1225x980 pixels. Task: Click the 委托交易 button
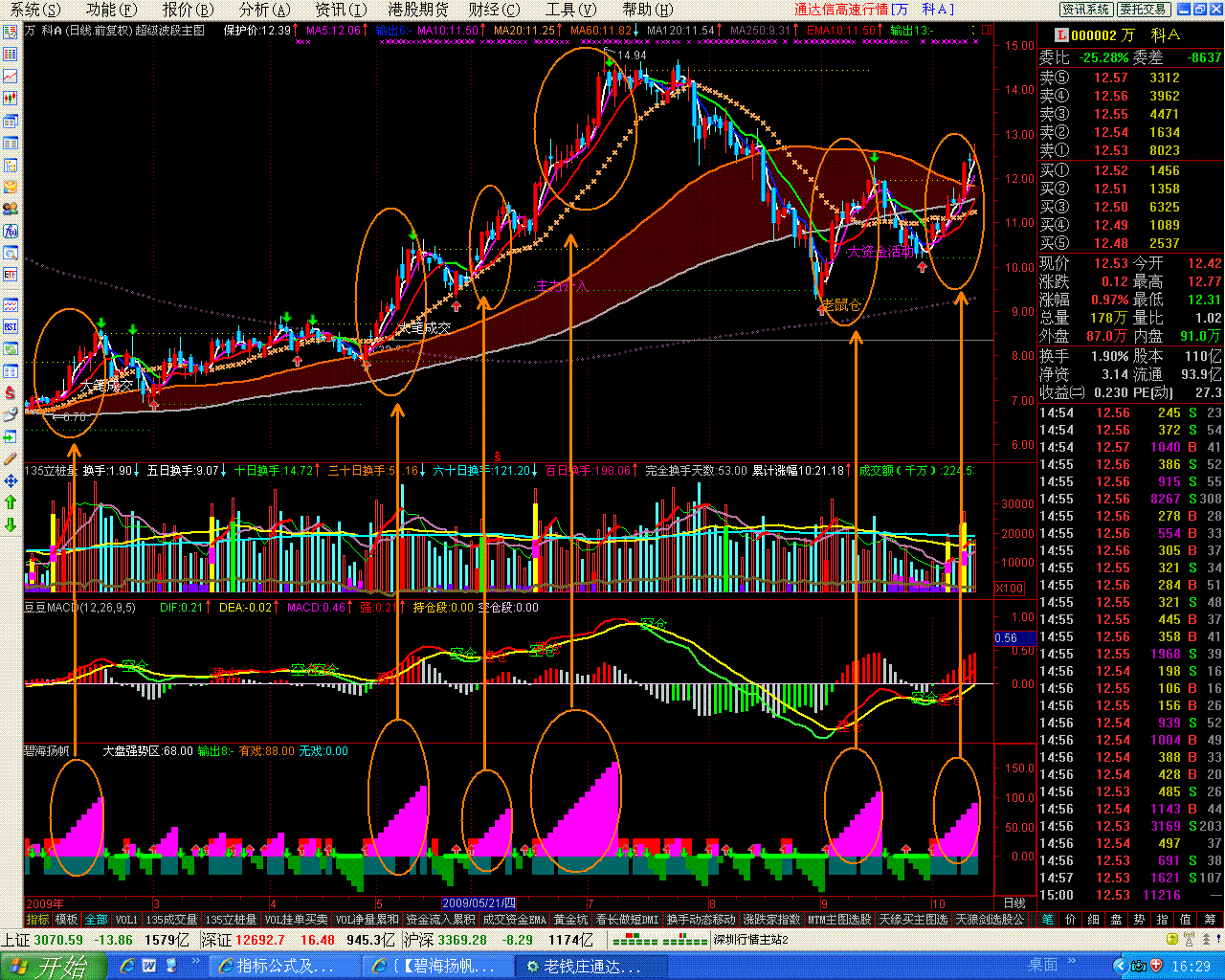1143,10
